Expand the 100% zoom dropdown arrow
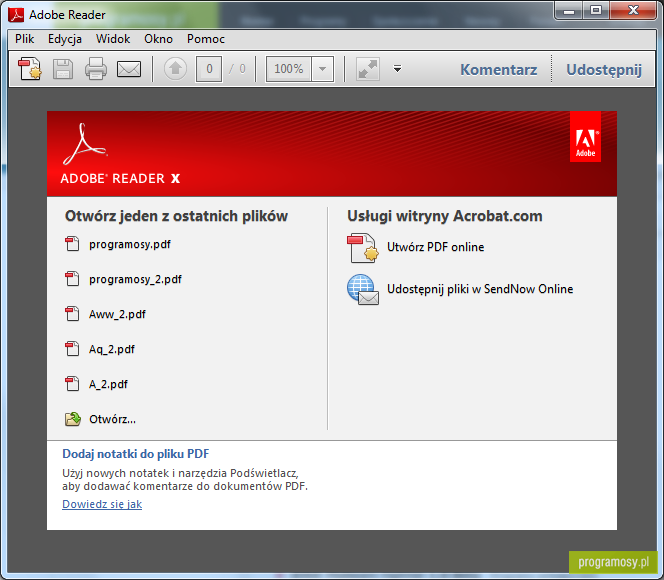This screenshot has height=580, width=664. coord(322,69)
